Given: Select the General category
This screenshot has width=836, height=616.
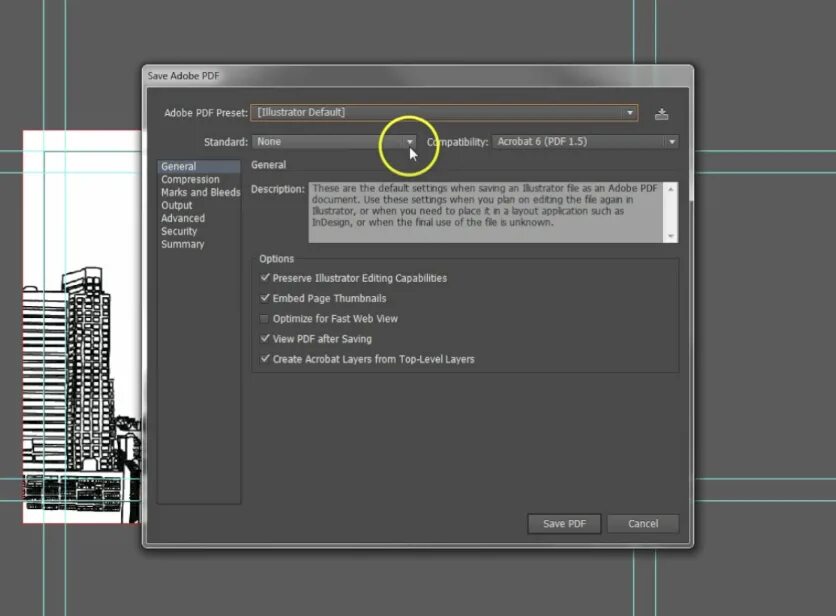Looking at the screenshot, I should [x=199, y=166].
